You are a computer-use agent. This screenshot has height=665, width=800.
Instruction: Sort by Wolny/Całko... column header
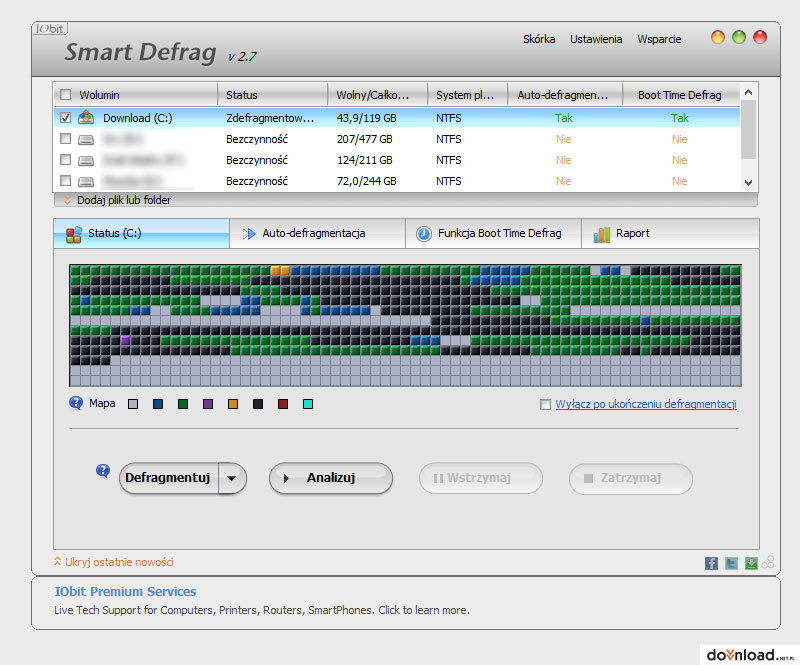click(x=377, y=95)
